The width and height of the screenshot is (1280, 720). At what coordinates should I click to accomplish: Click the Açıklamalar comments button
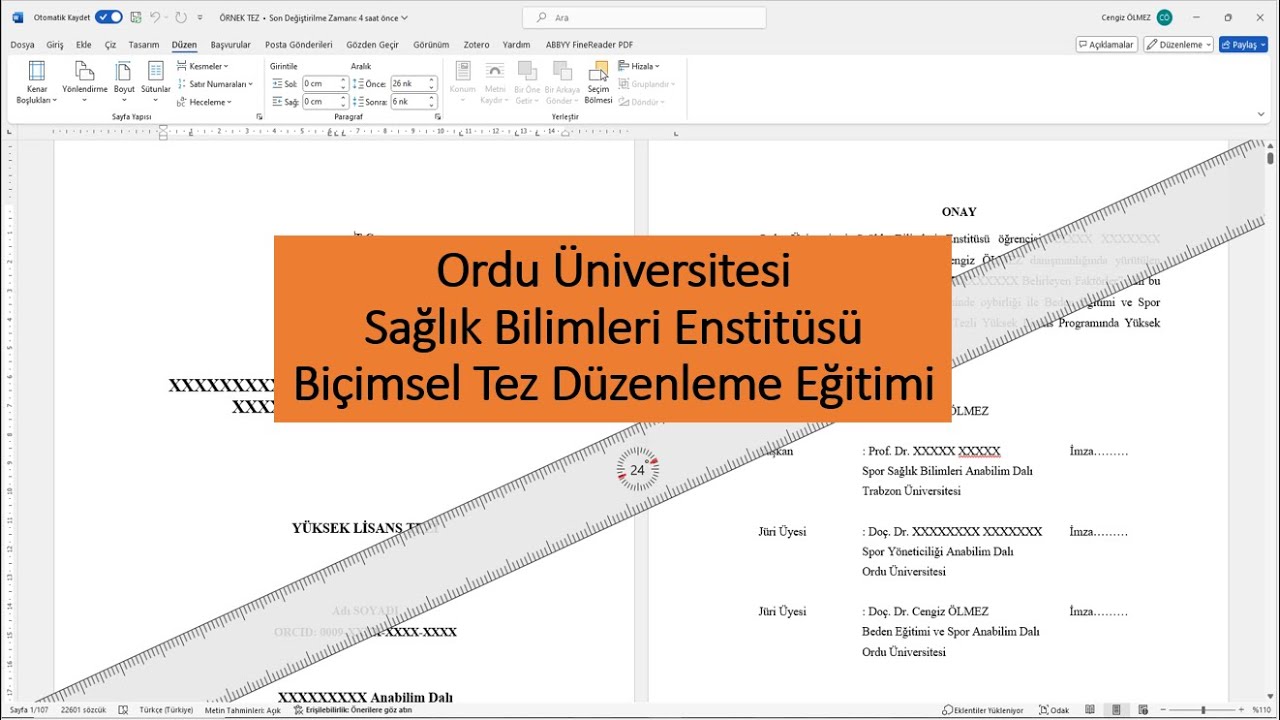coord(1107,45)
